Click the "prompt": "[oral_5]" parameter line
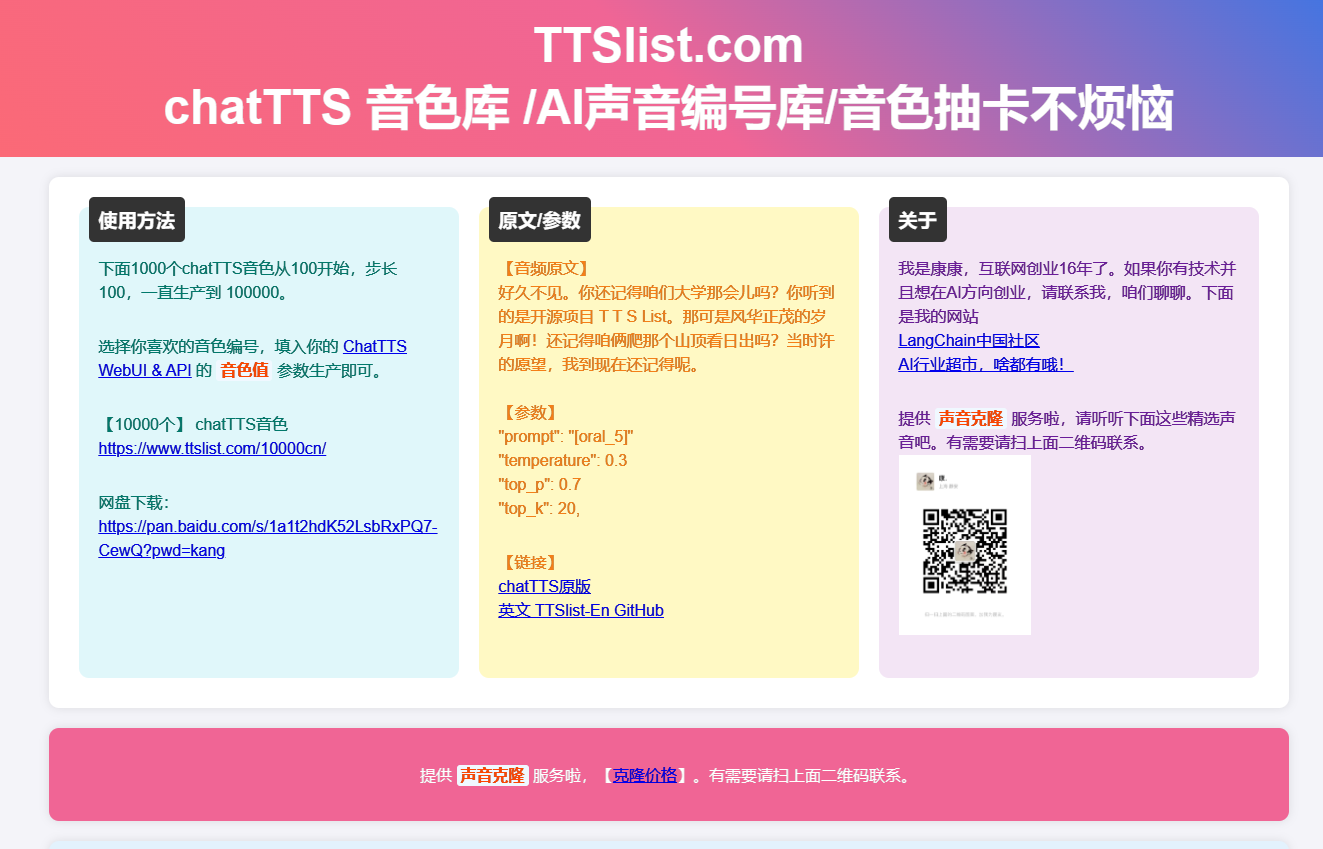The height and width of the screenshot is (849, 1323). pos(565,437)
